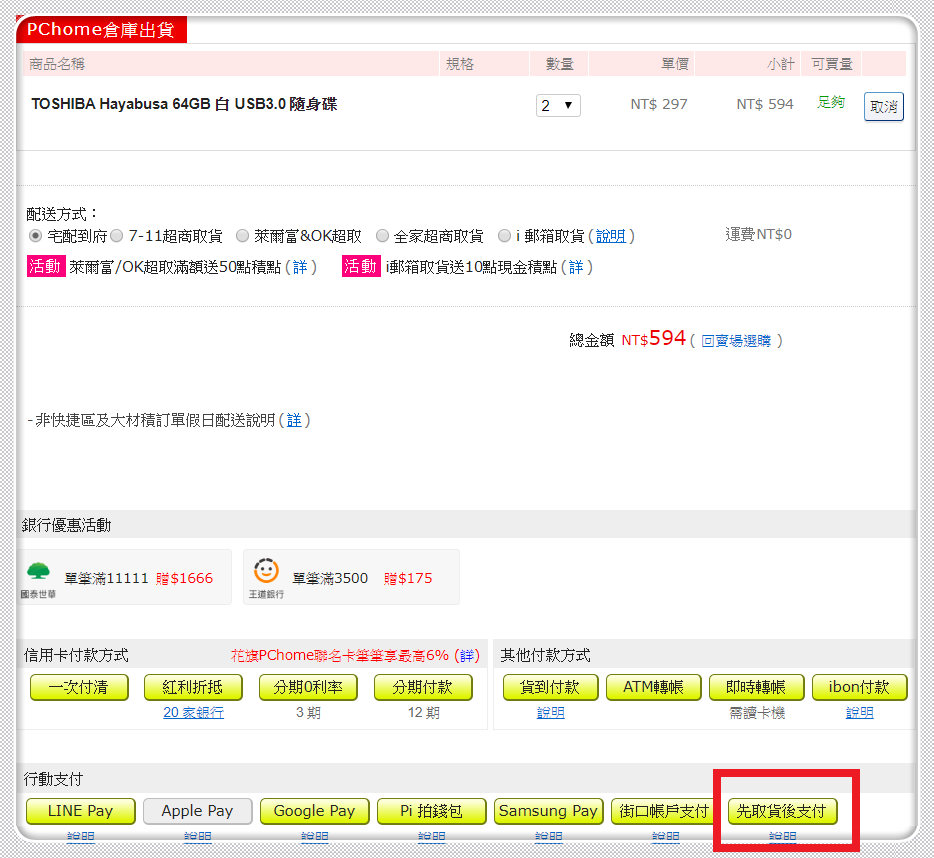Pay with Apple Pay button
Image resolution: width=934 pixels, height=858 pixels.
coord(198,812)
